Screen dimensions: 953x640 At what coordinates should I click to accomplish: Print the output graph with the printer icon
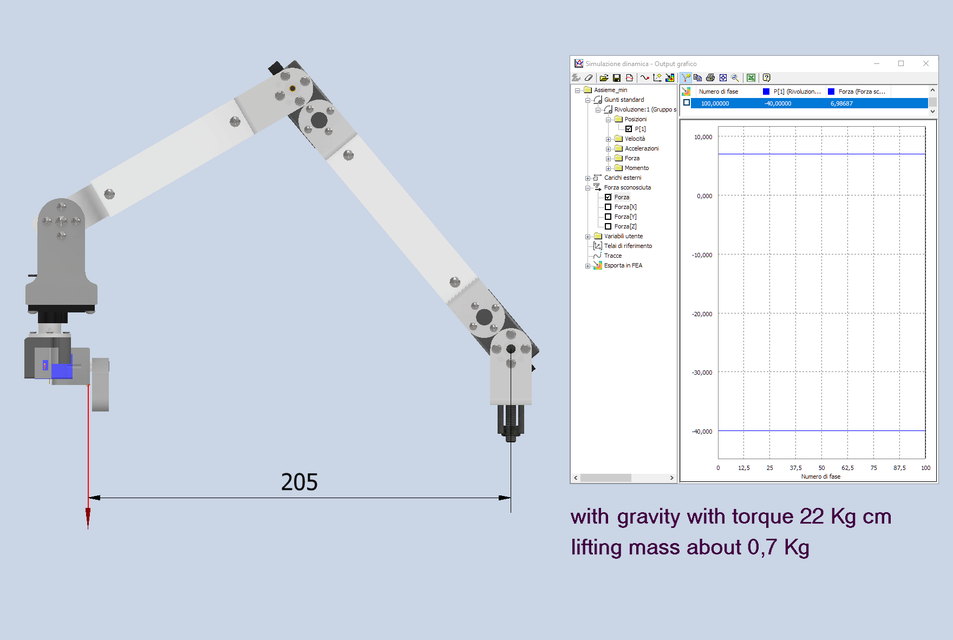click(x=710, y=78)
